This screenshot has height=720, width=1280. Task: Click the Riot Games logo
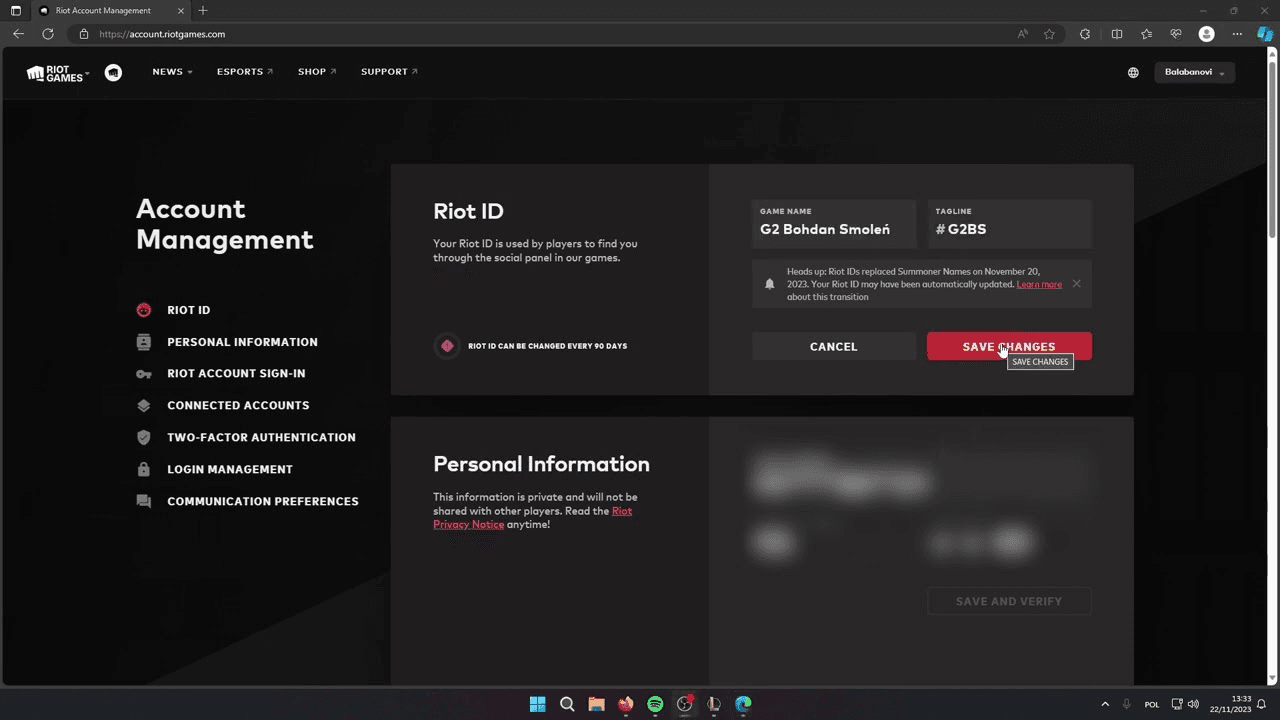[55, 73]
